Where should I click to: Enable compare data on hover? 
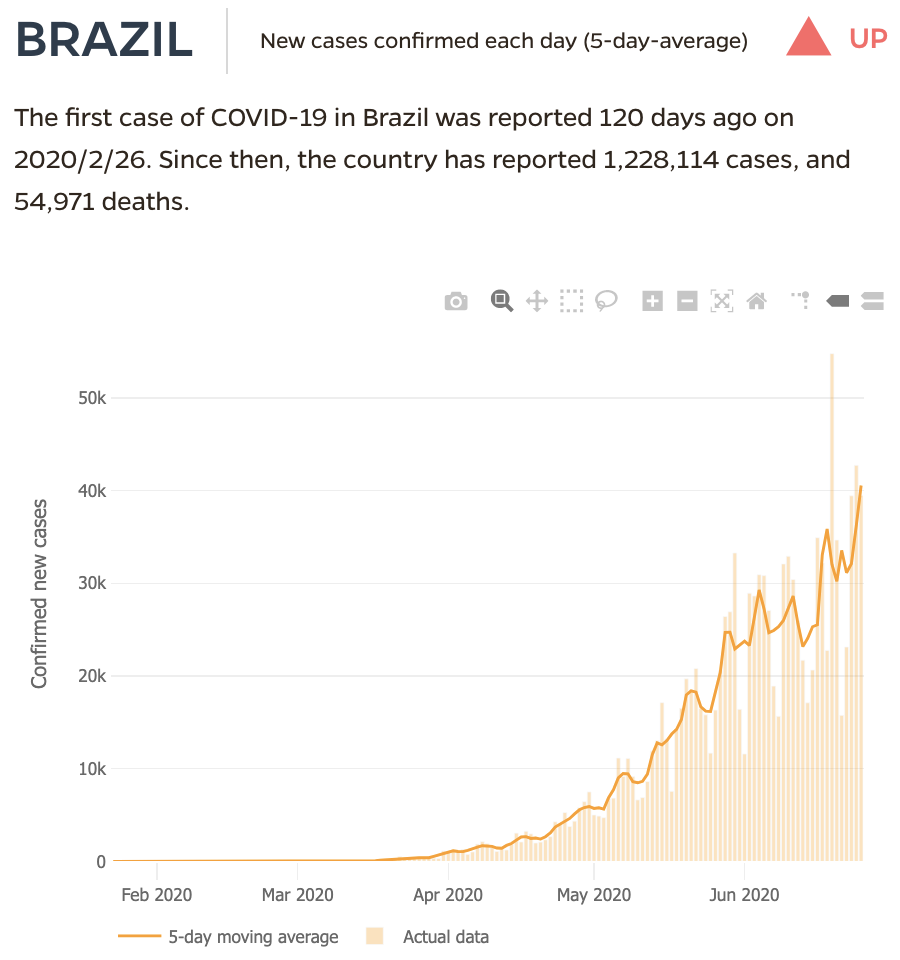872,301
